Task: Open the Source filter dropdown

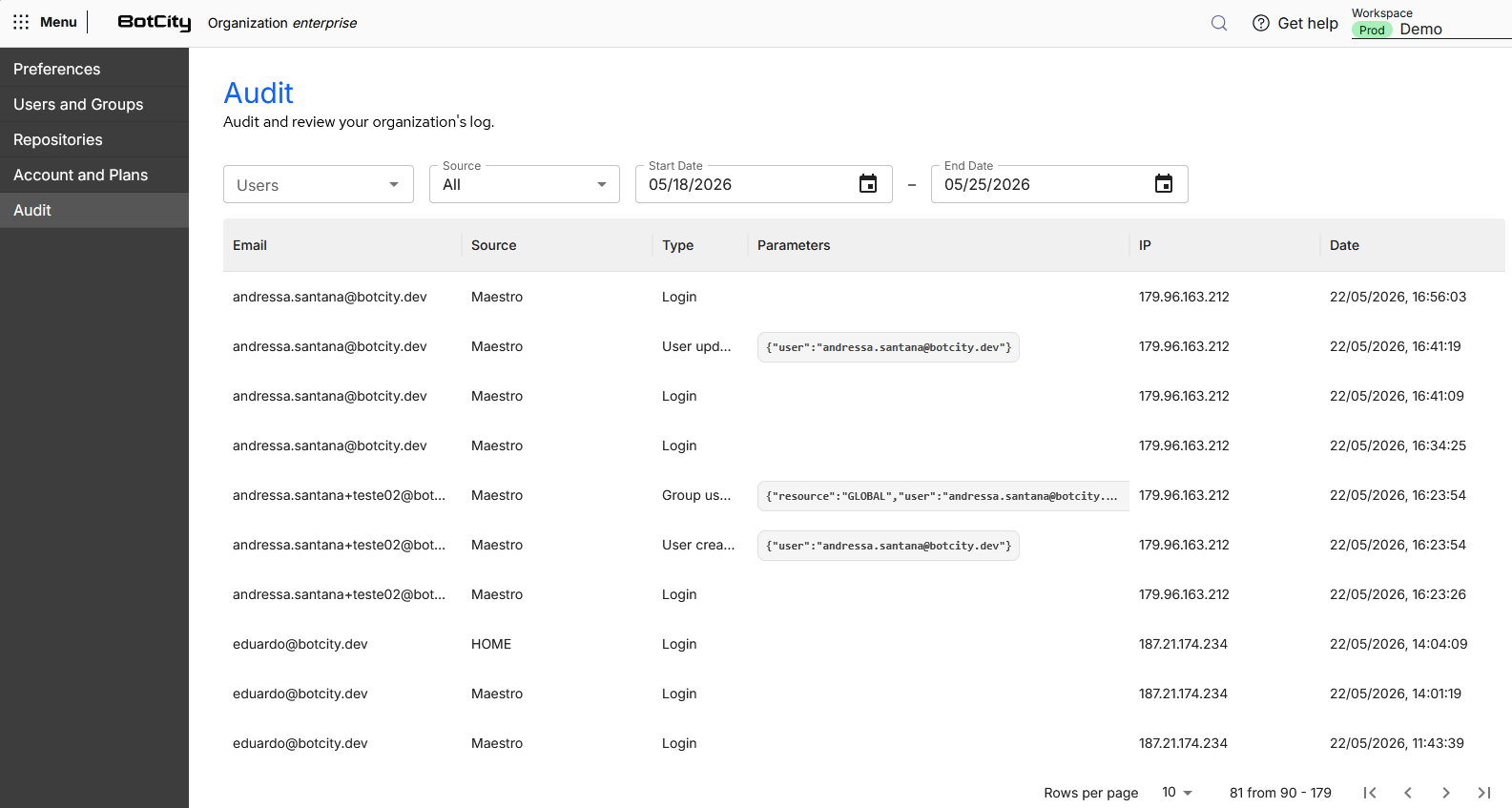Action: coord(525,184)
